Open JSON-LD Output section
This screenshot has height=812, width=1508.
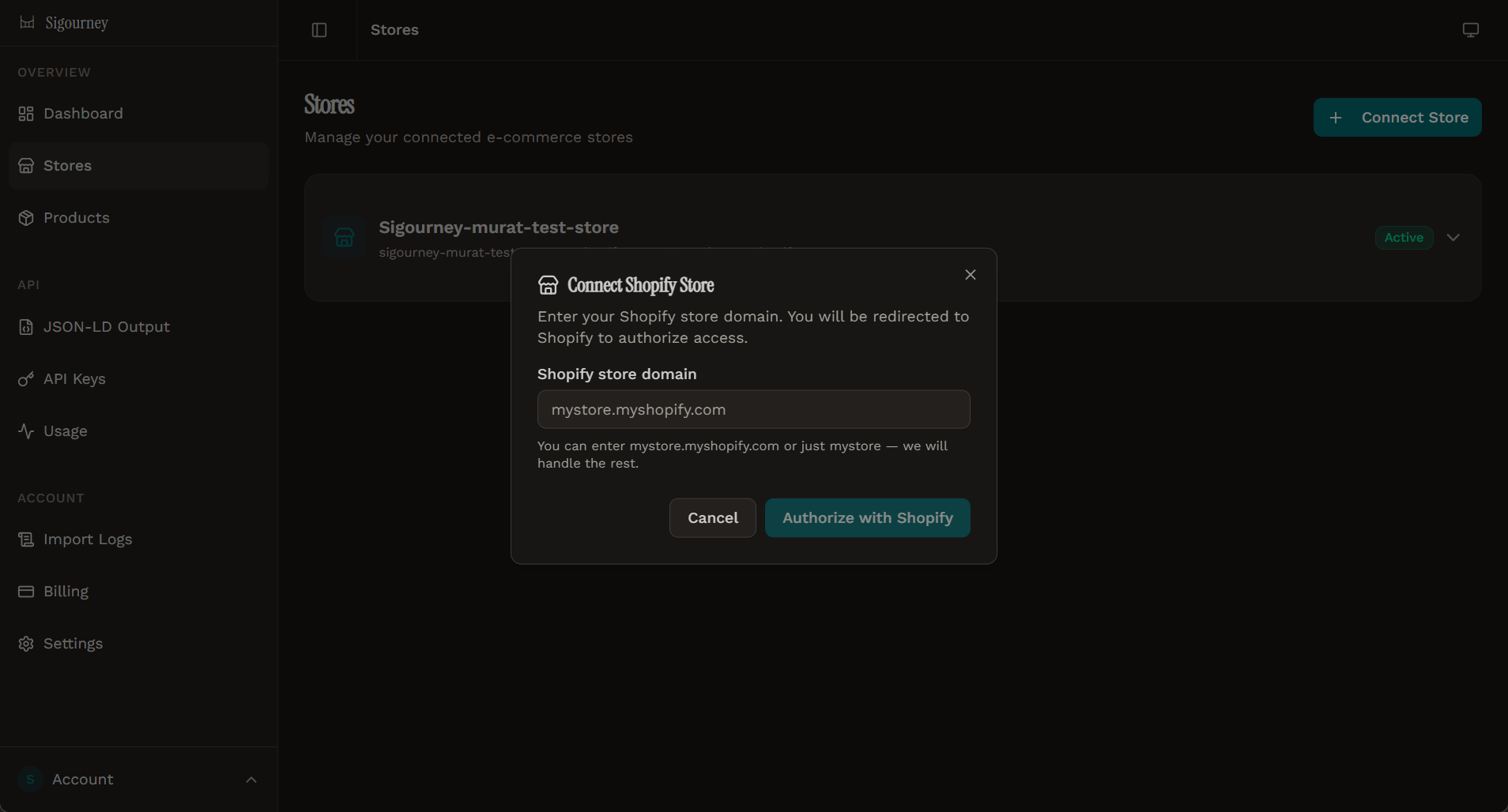(x=139, y=327)
